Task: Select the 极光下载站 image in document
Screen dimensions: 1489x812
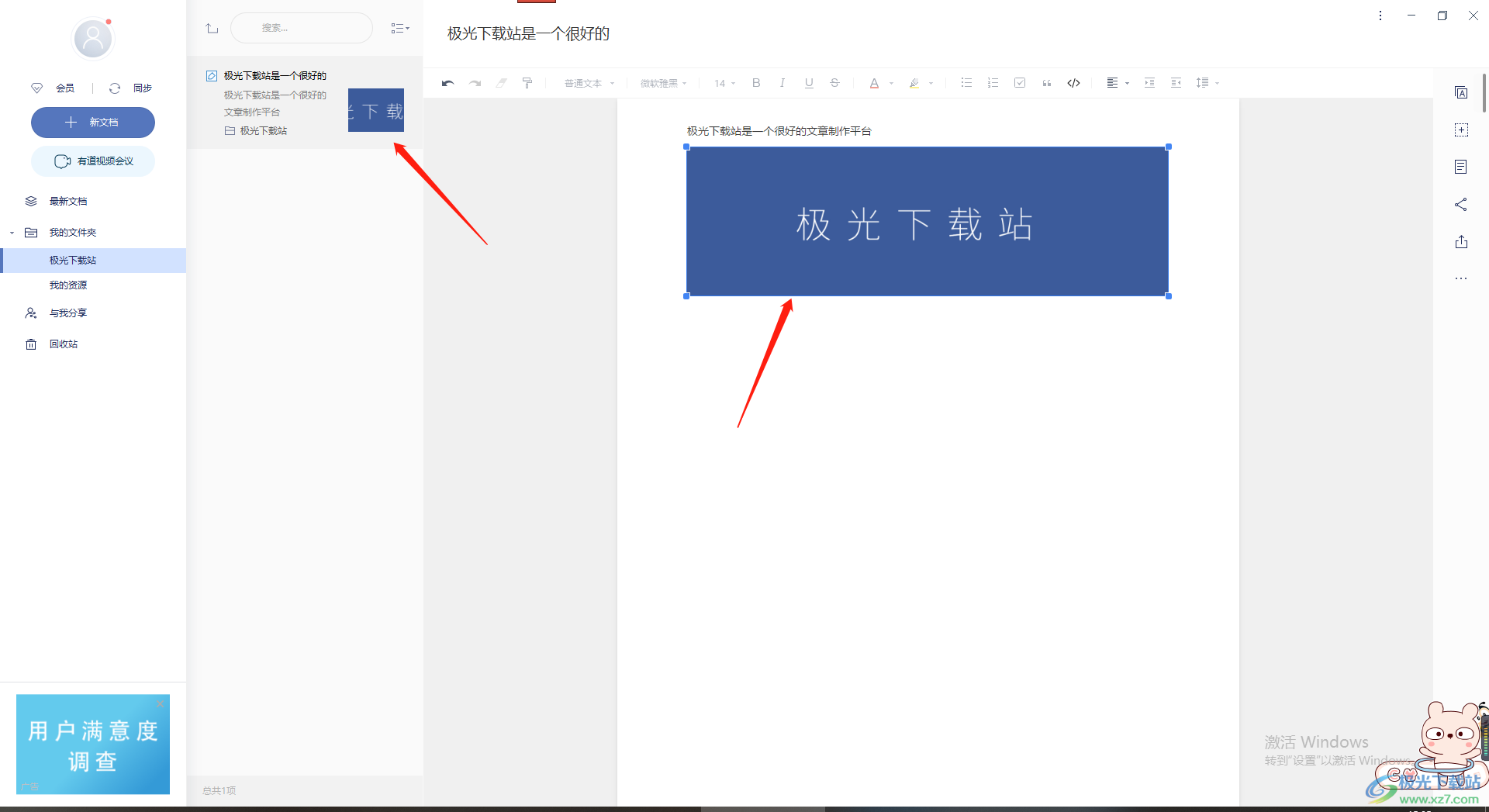Action: tap(928, 221)
